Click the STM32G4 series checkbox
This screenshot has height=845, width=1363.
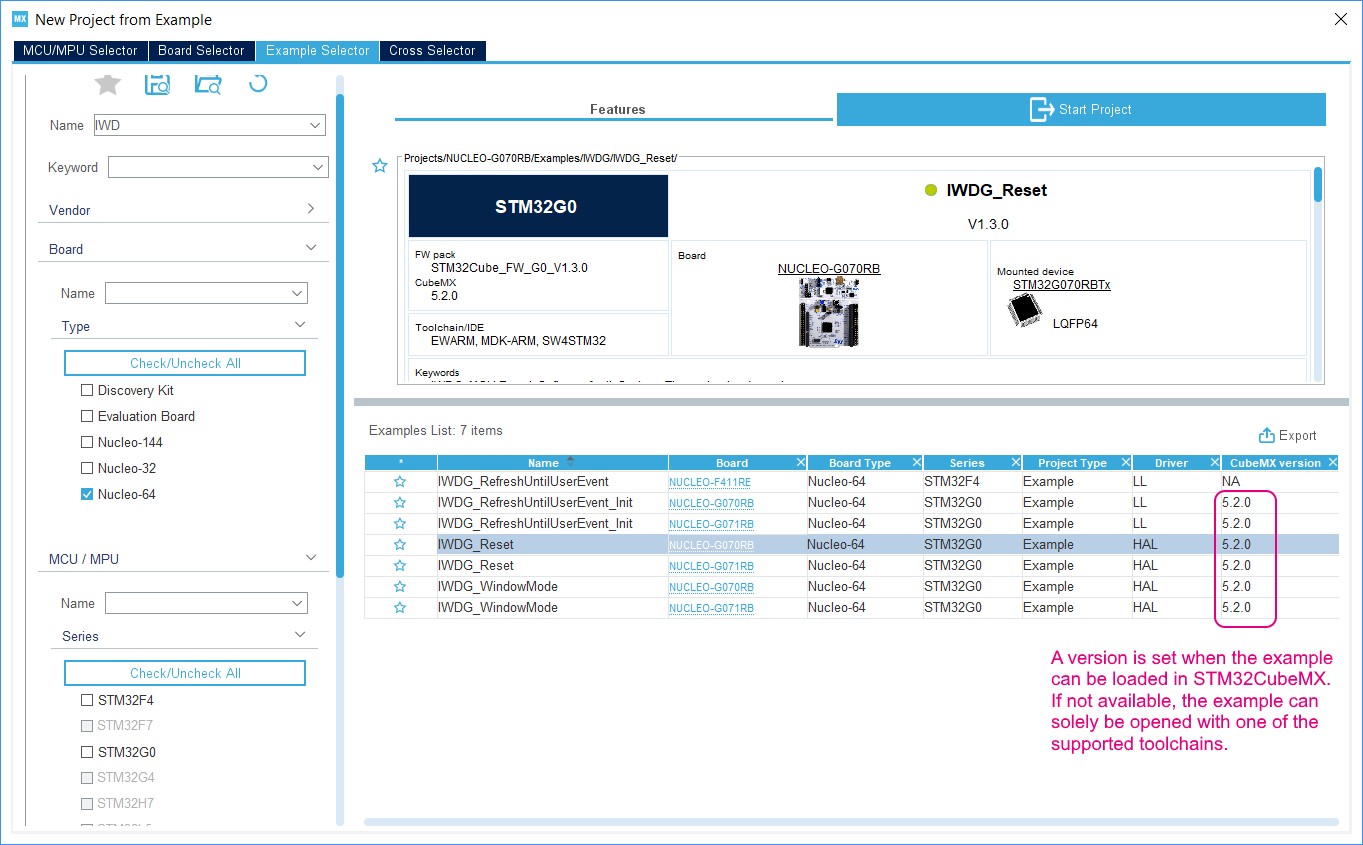click(x=87, y=778)
